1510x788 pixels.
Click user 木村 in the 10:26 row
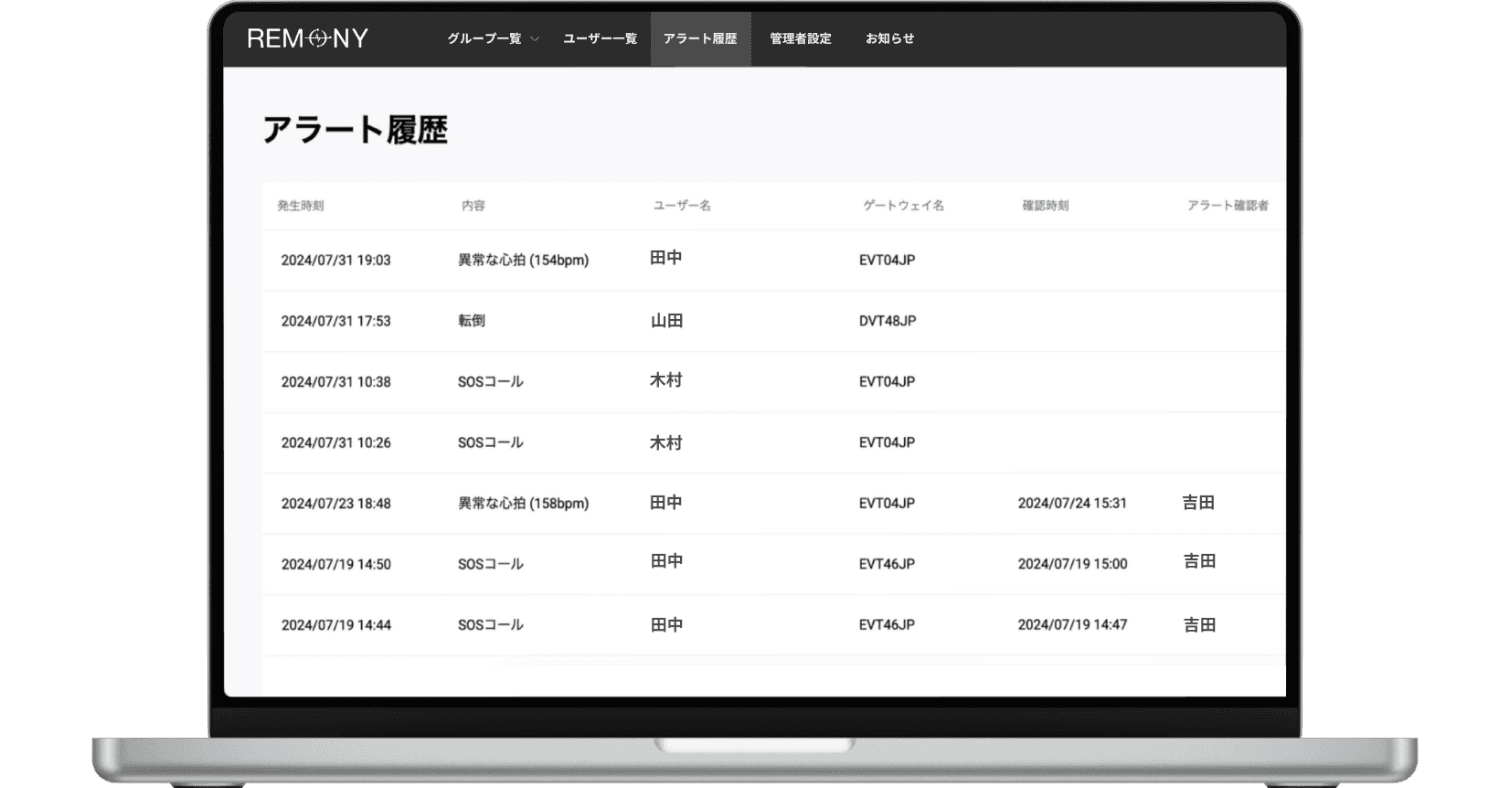click(666, 442)
